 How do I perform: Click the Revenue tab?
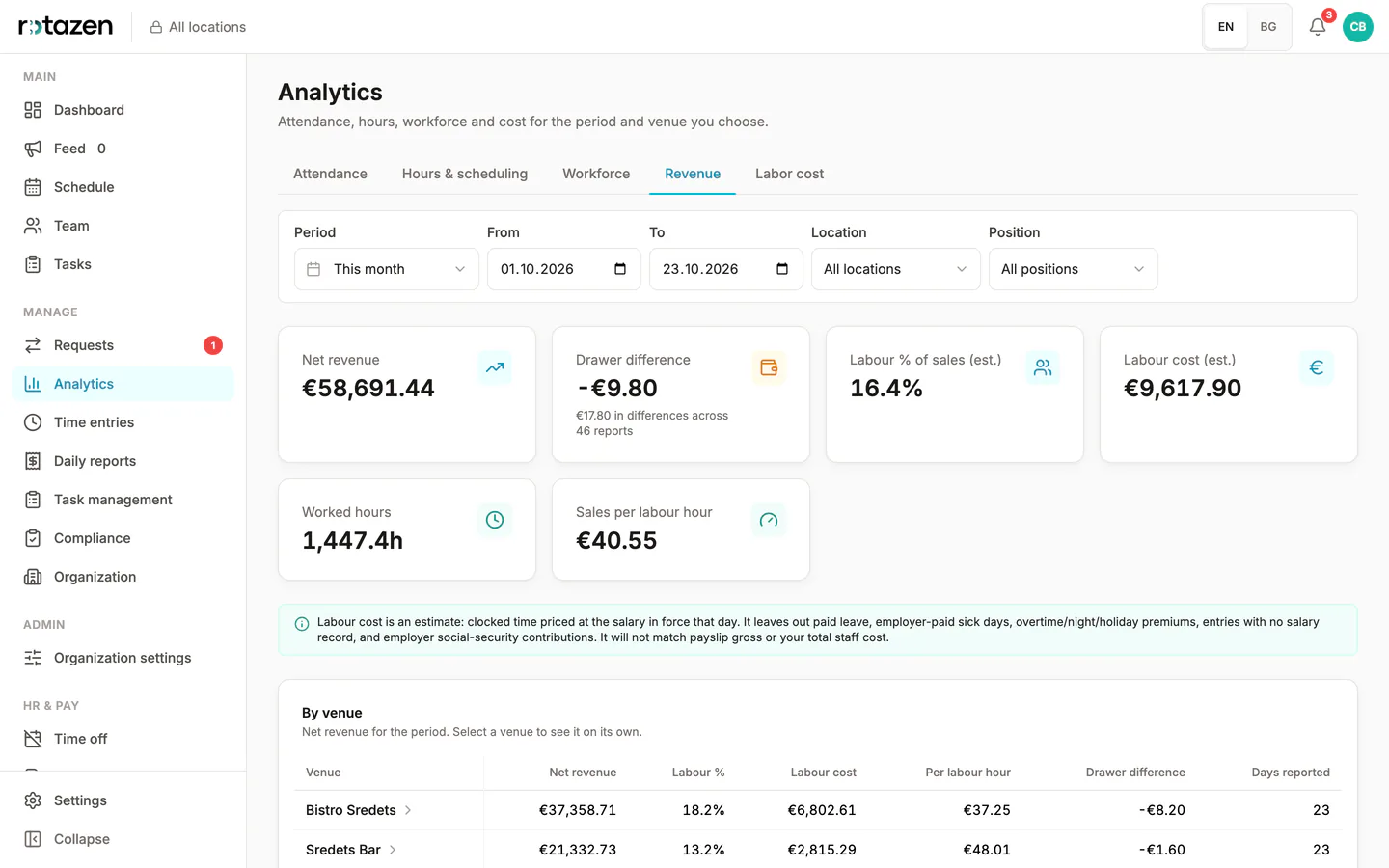[693, 174]
